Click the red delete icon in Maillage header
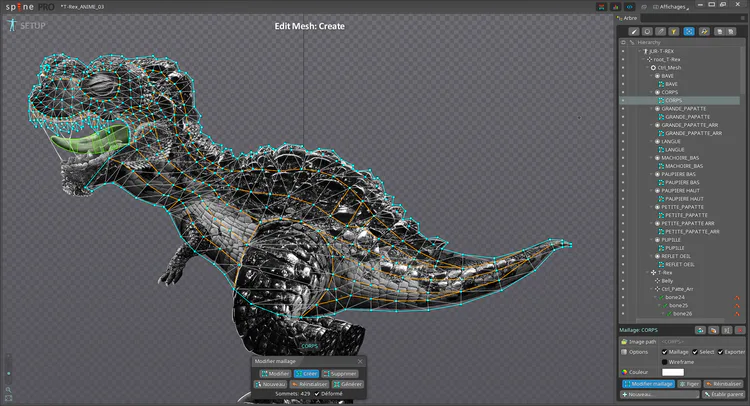The width and height of the screenshot is (750, 406). pyautogui.click(x=740, y=330)
